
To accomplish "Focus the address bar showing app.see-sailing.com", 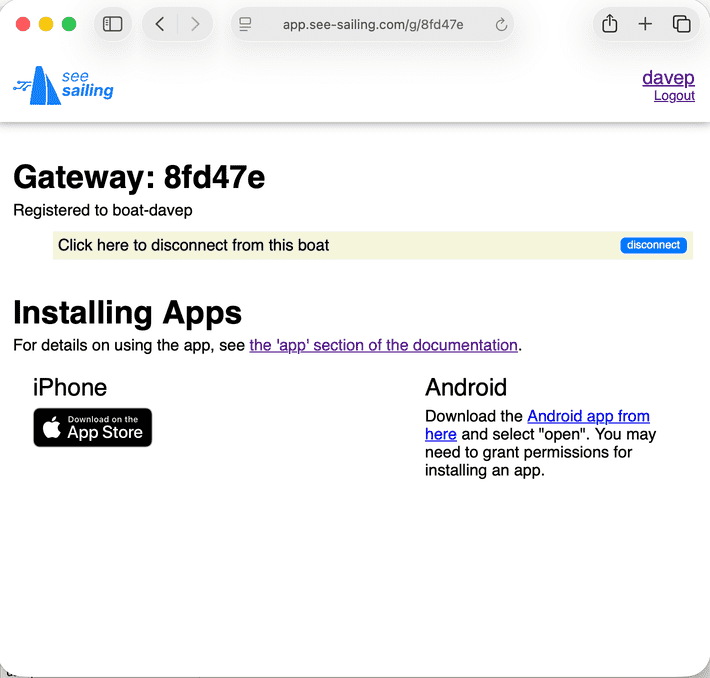I will 373,24.
